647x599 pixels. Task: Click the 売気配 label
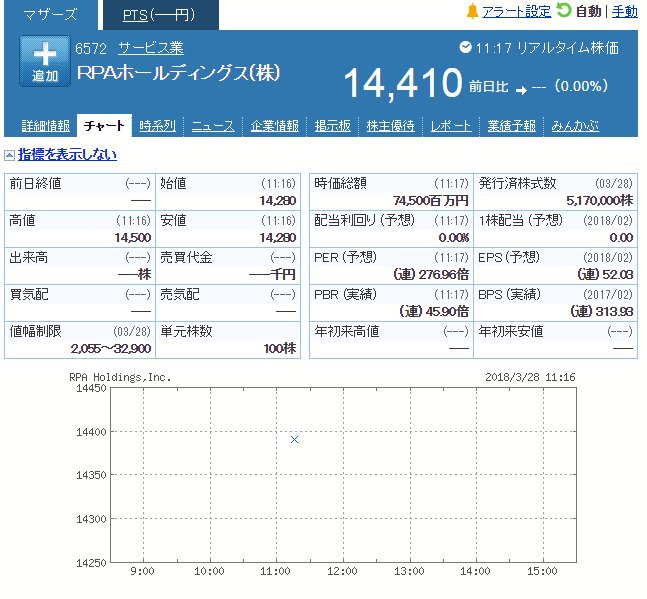tap(180, 295)
